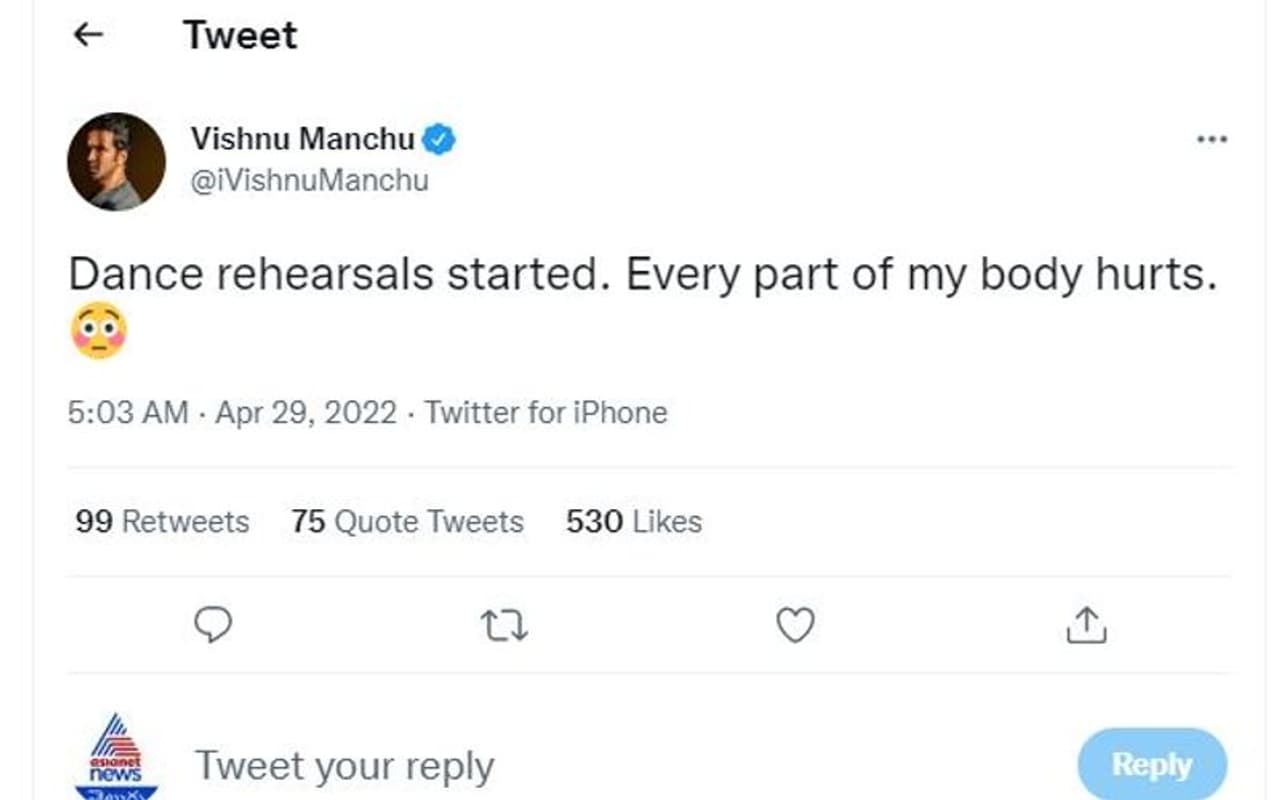The image size is (1280, 800).
Task: Like the tweet with heart icon
Action: point(795,626)
